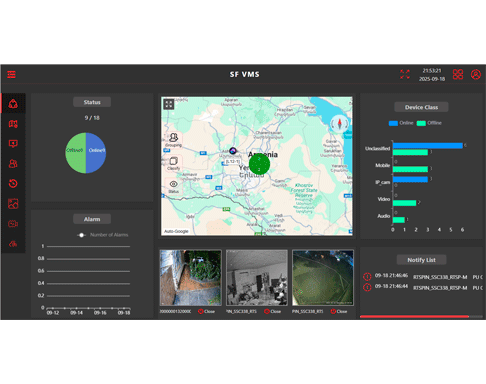
Task: Click the Device Class title button
Action: coord(421,107)
